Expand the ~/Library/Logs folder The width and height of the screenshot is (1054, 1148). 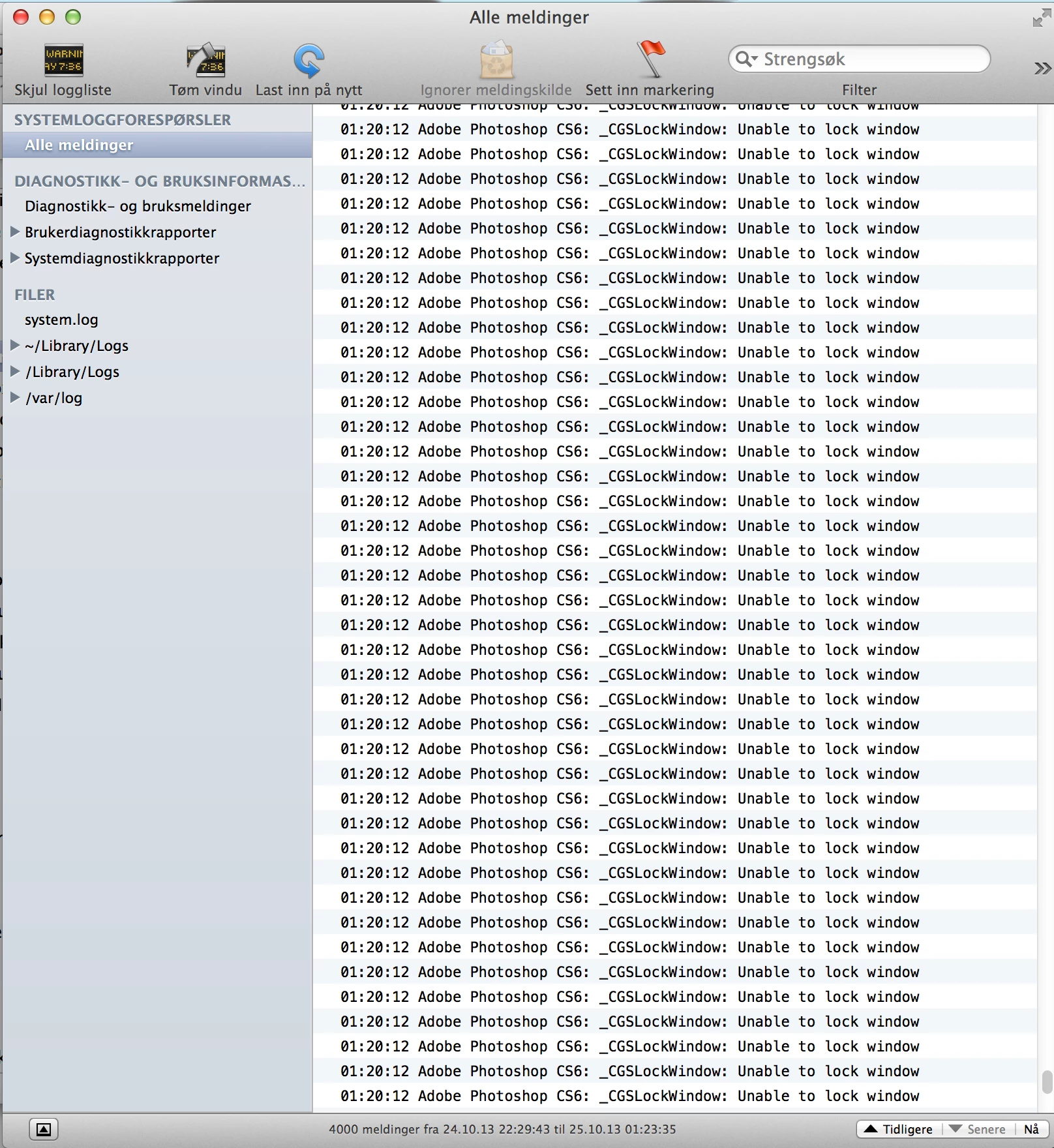(x=15, y=345)
